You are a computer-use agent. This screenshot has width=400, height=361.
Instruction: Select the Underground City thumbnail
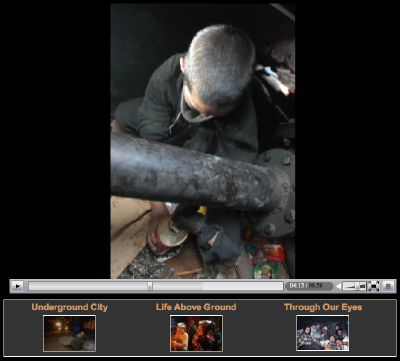pyautogui.click(x=69, y=333)
